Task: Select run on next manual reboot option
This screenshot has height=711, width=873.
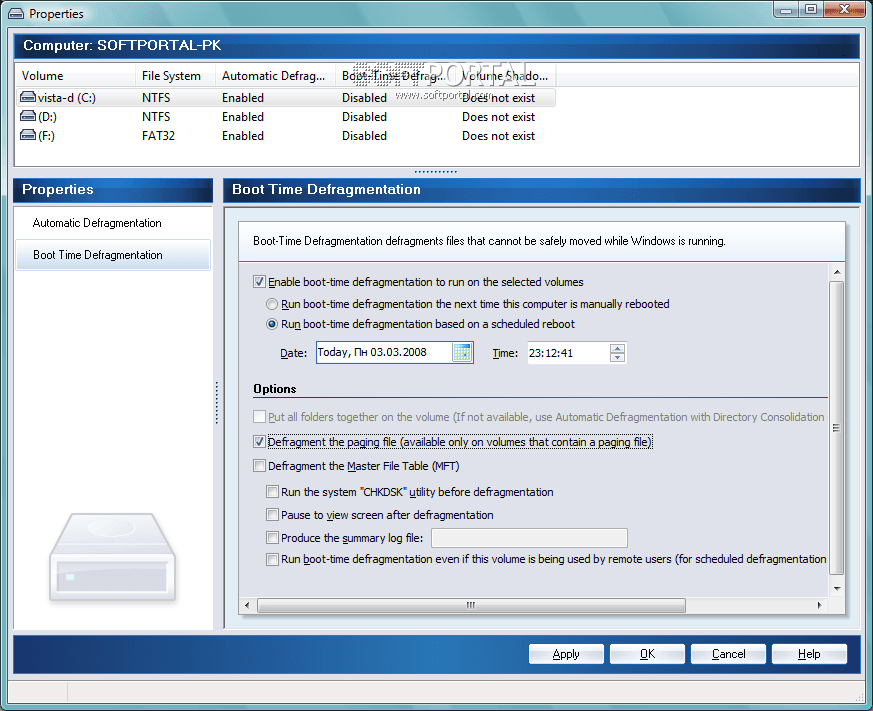Action: [272, 304]
